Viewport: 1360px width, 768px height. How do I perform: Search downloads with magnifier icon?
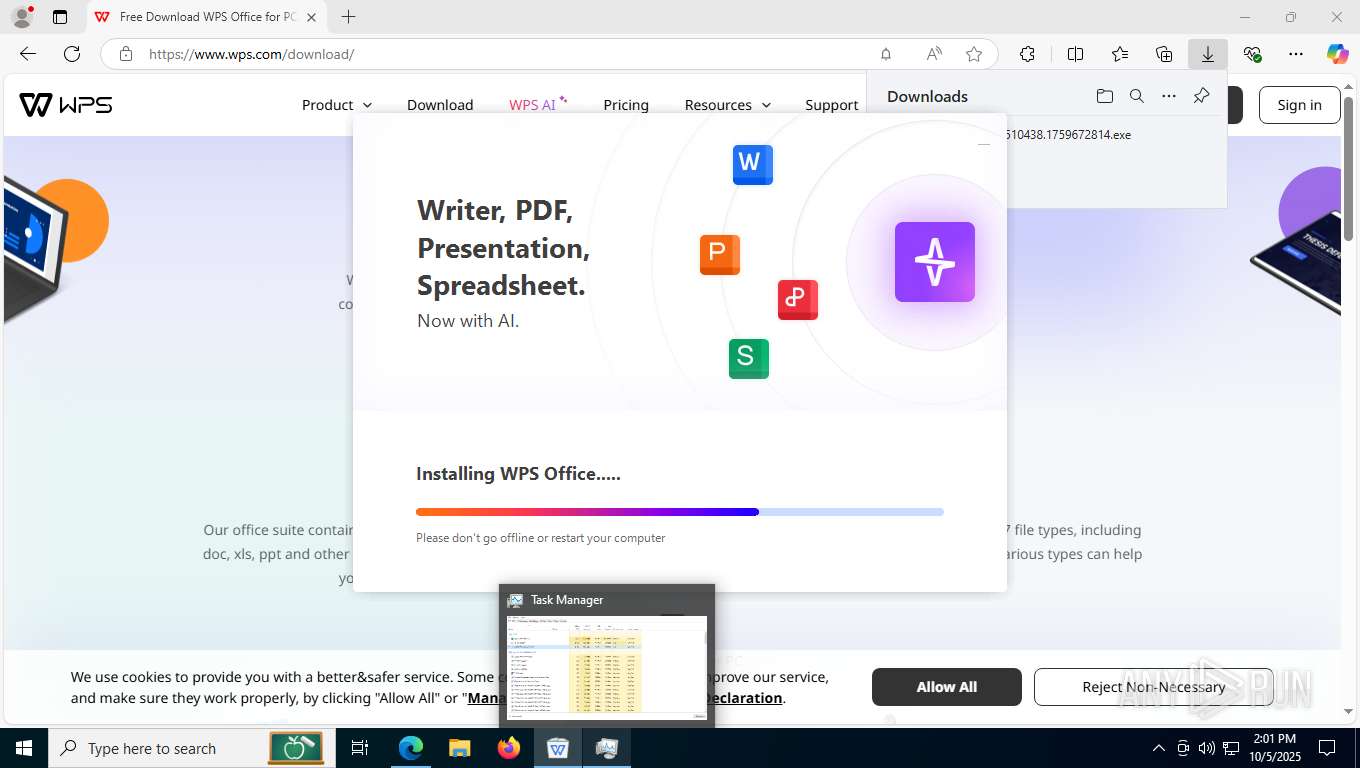point(1137,96)
